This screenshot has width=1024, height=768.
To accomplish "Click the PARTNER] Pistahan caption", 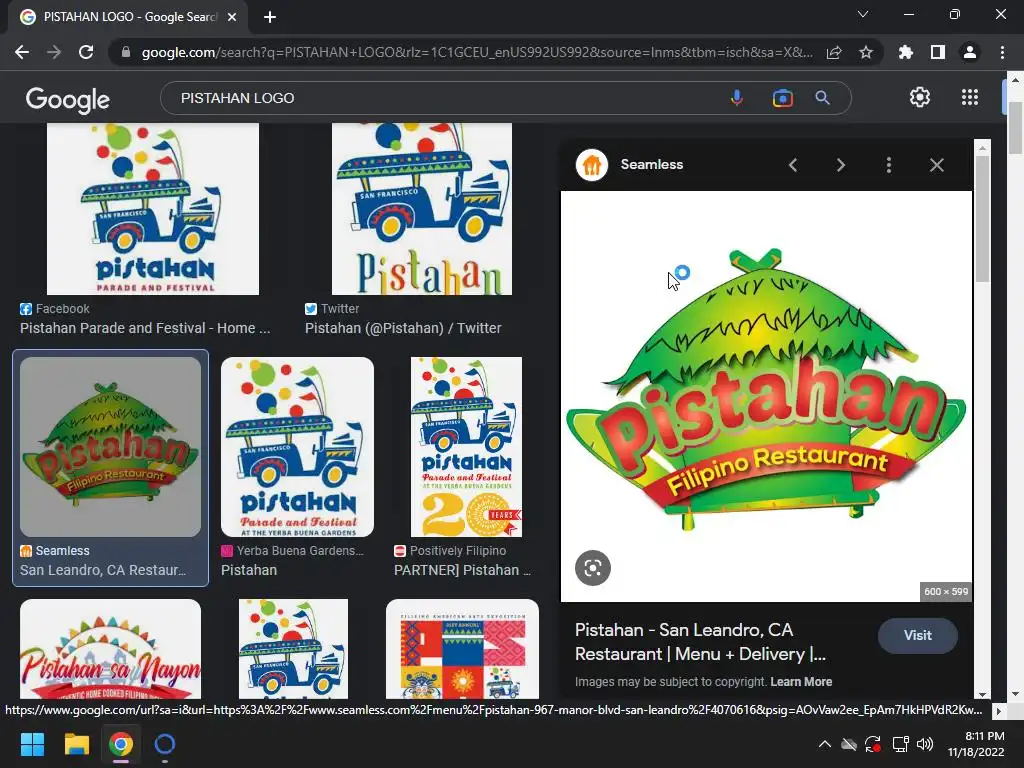I will coord(462,570).
